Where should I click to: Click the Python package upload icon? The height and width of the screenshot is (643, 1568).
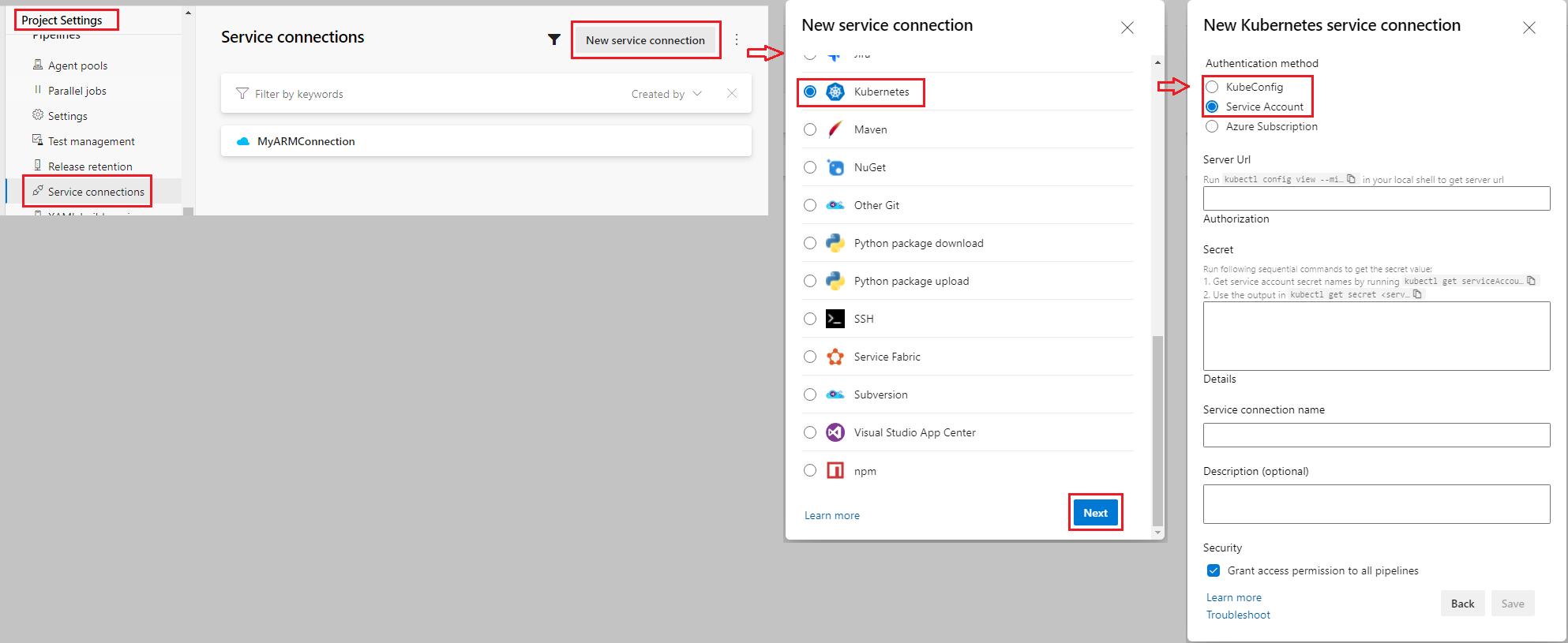[835, 281]
